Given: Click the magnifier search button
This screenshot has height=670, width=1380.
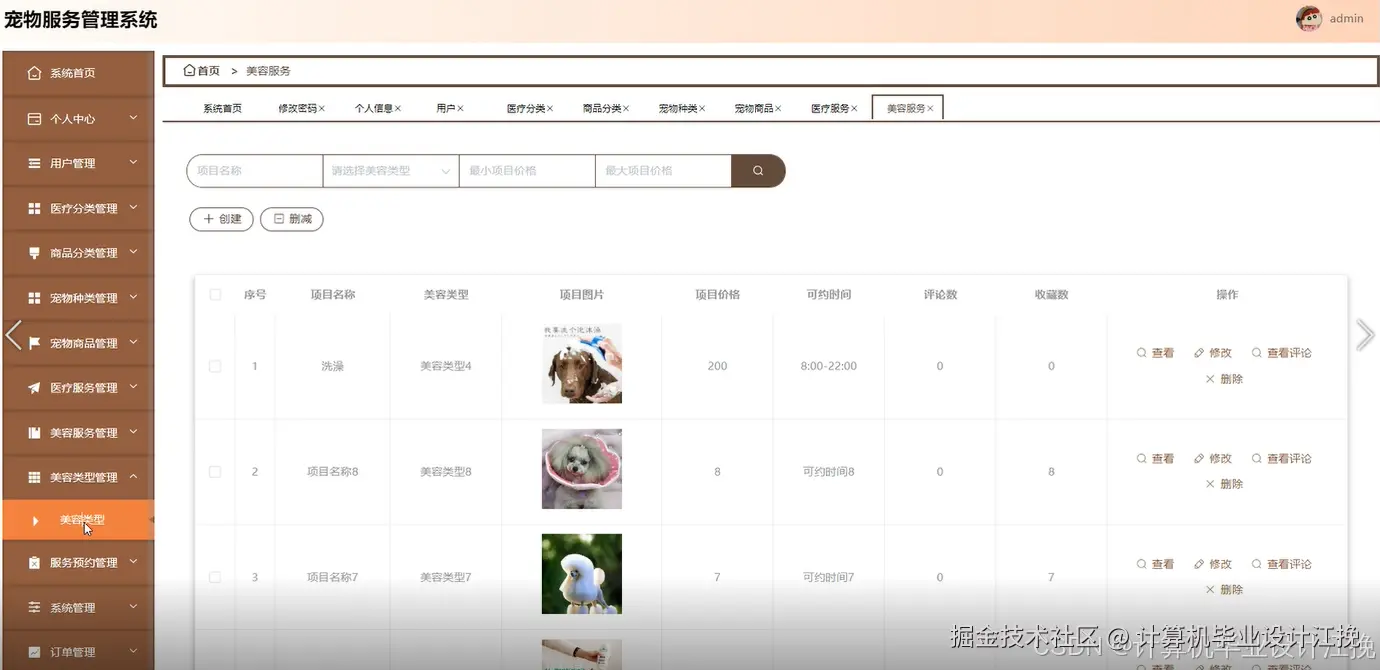Looking at the screenshot, I should (758, 171).
